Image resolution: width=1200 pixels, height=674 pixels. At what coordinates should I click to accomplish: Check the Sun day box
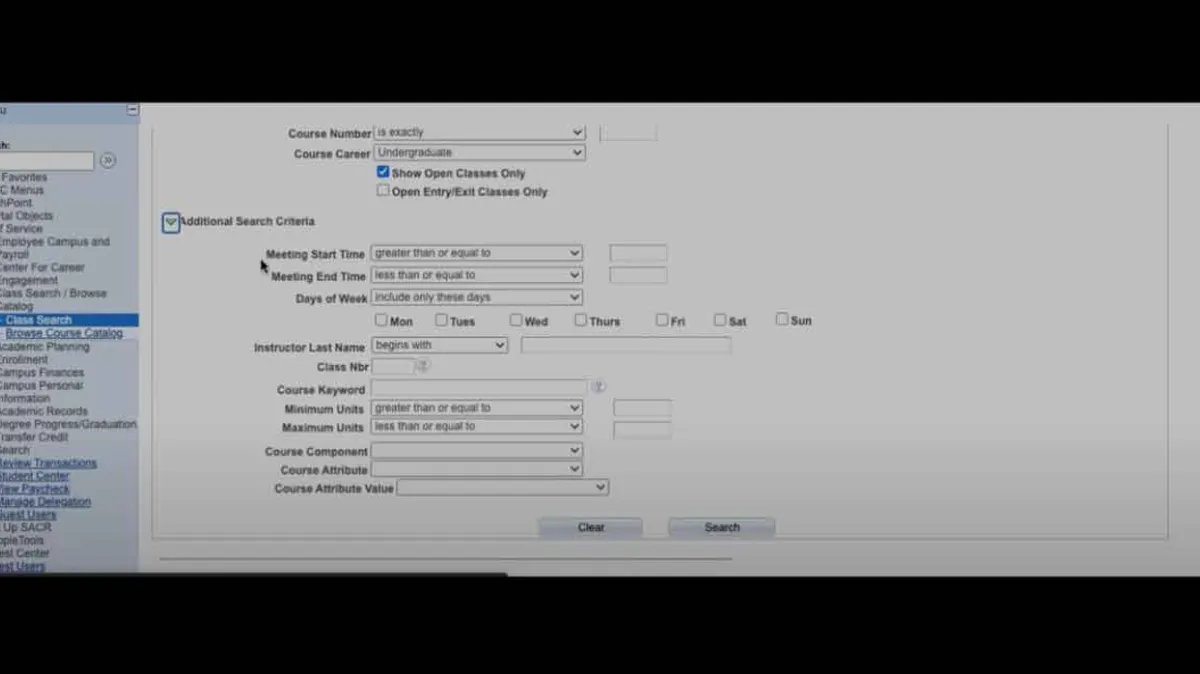[x=782, y=319]
